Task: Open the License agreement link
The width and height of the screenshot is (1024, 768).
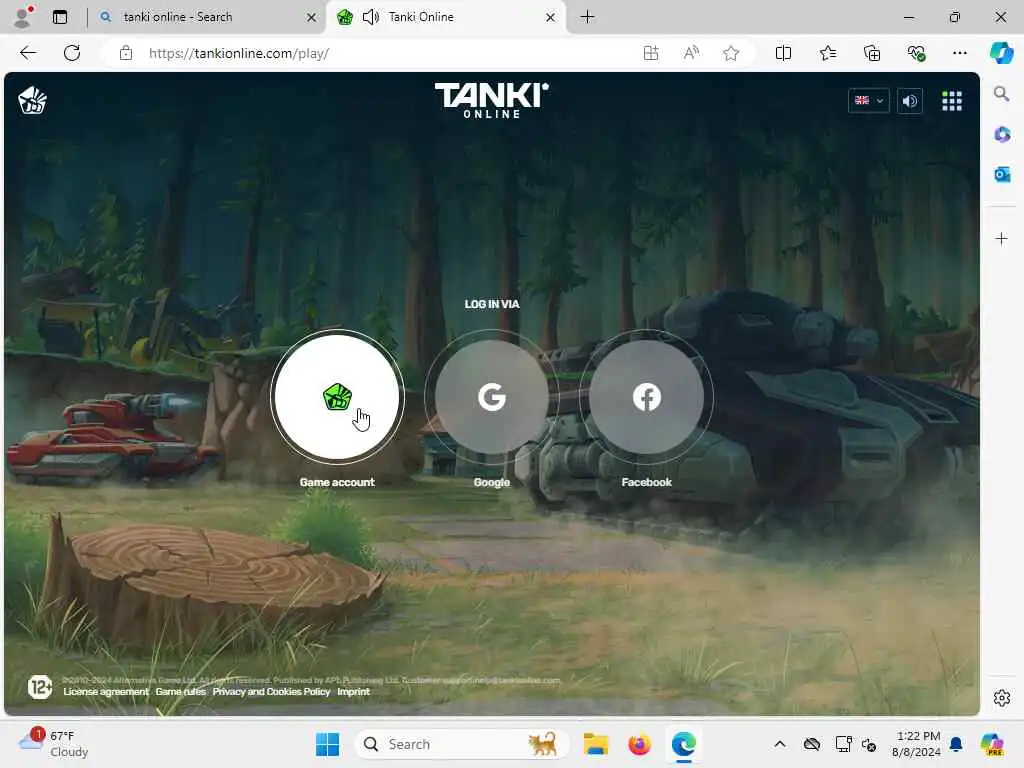Action: (x=106, y=692)
